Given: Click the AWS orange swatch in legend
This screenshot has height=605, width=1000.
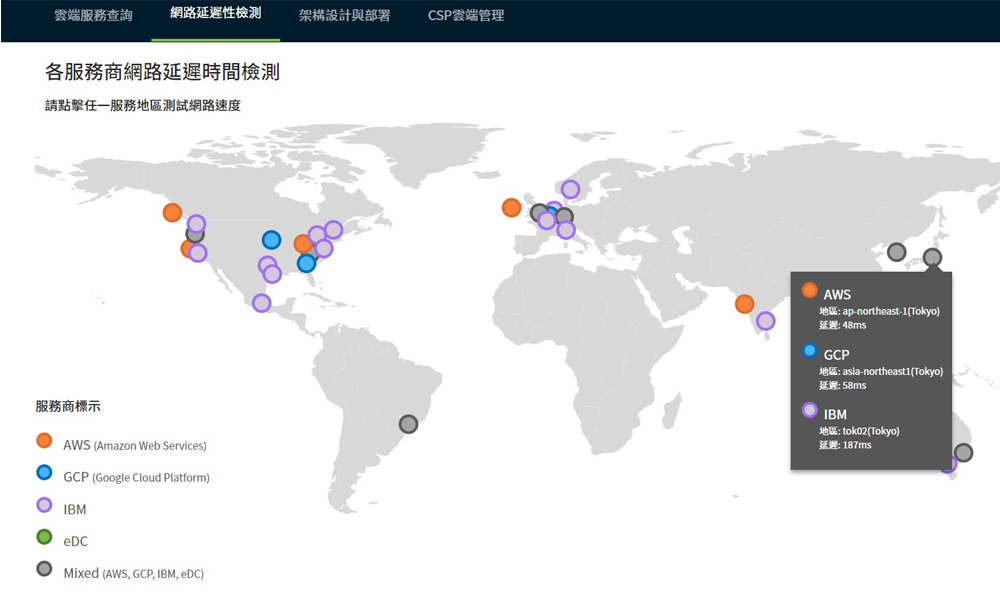Looking at the screenshot, I should tap(44, 440).
